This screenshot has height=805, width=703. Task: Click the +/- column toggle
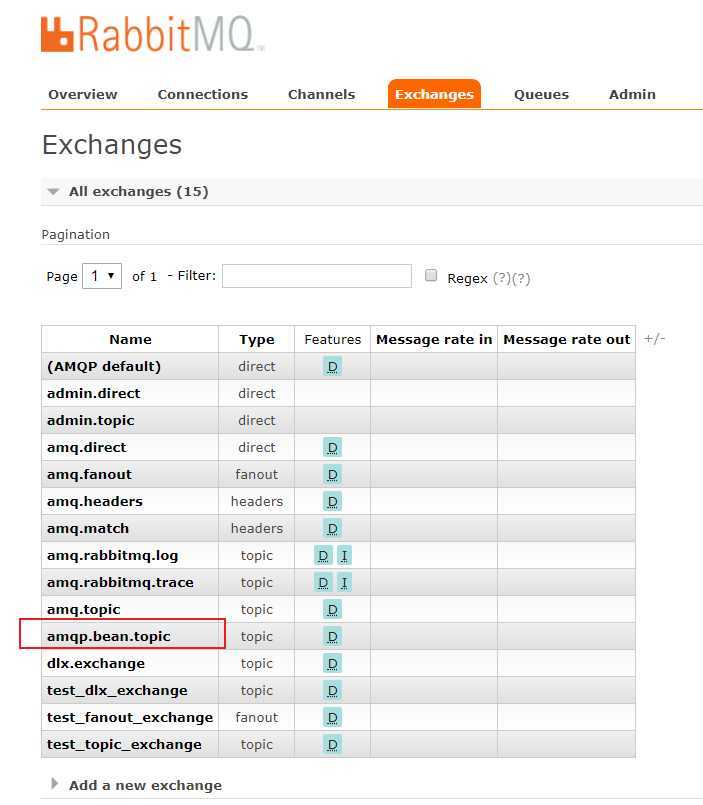pos(654,339)
